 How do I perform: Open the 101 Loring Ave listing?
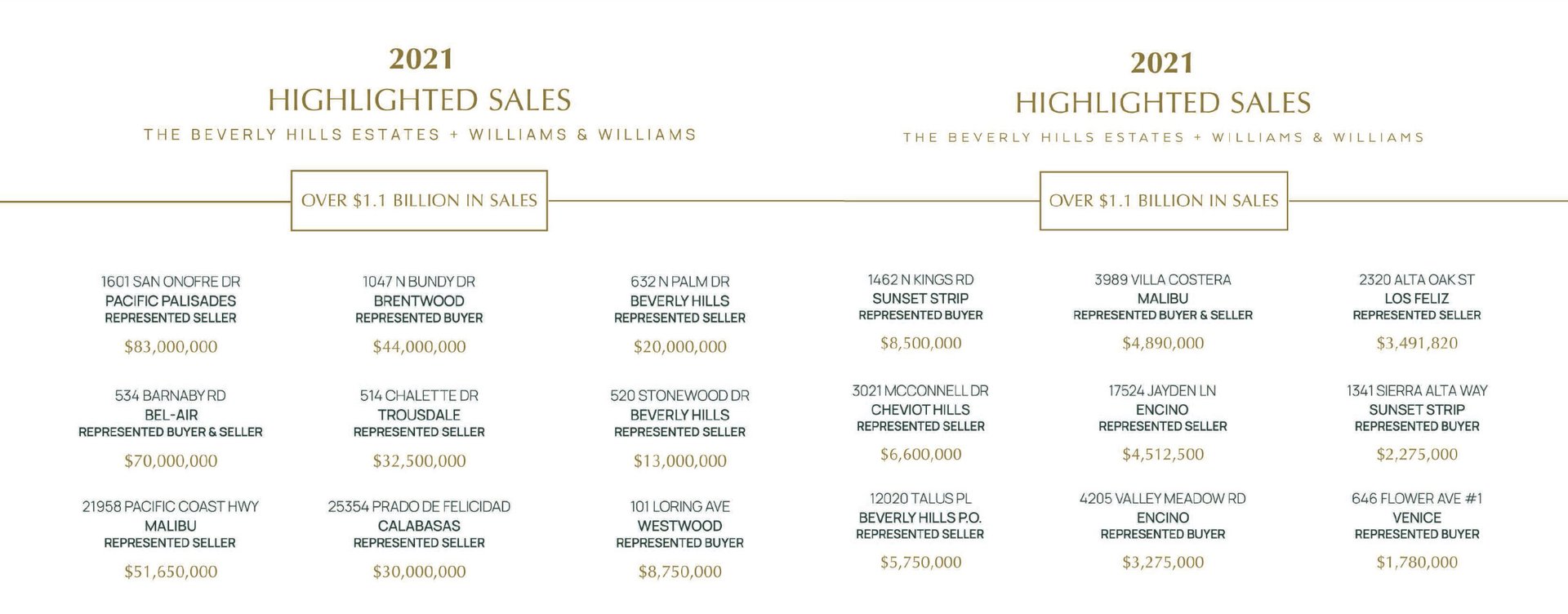point(679,507)
